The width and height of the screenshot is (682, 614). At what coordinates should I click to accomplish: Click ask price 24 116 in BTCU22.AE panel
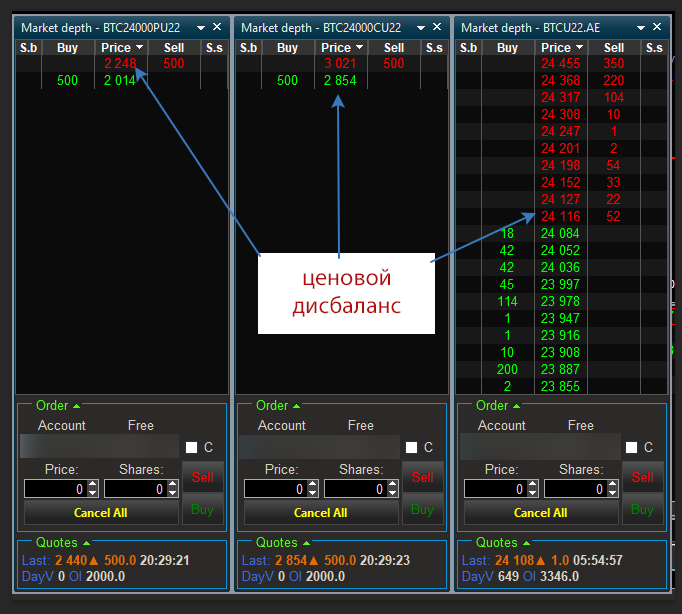click(561, 216)
